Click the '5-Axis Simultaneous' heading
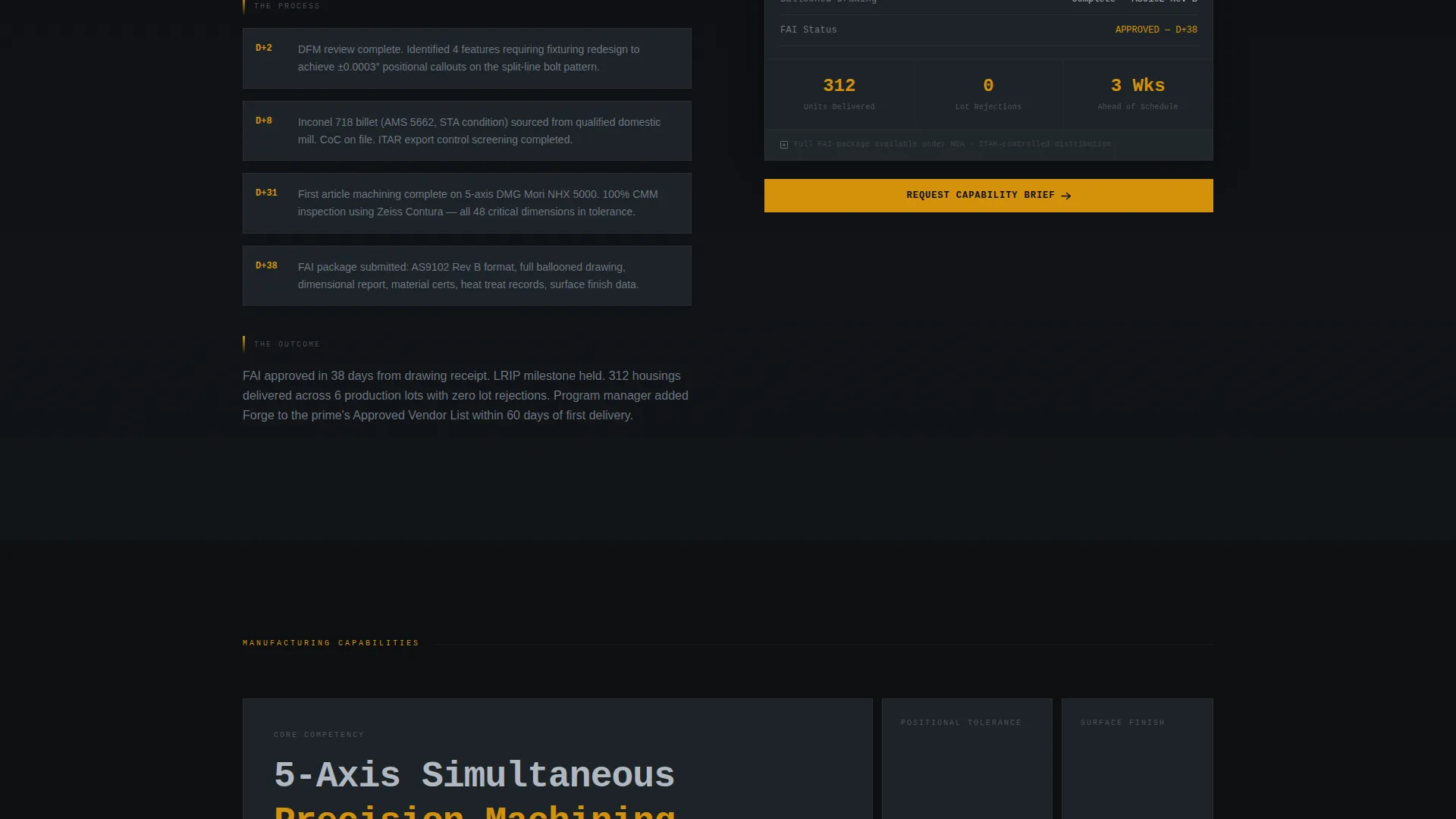The width and height of the screenshot is (1456, 819). click(474, 775)
